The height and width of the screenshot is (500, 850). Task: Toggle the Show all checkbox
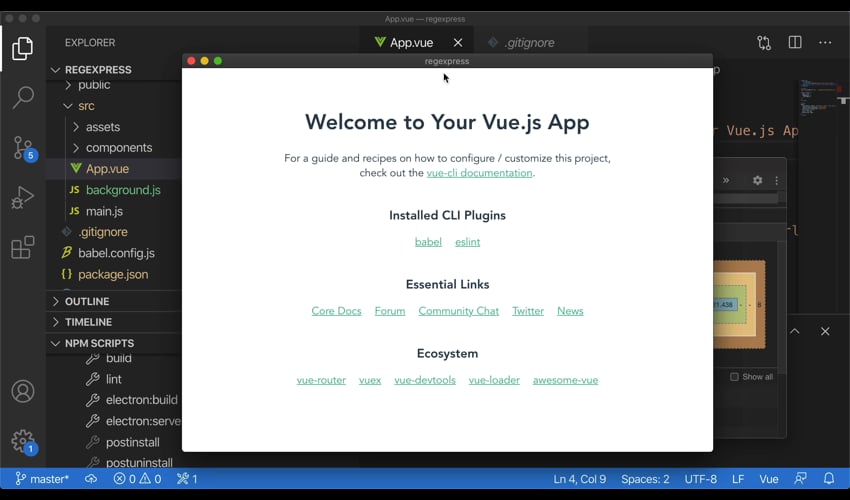click(x=735, y=377)
